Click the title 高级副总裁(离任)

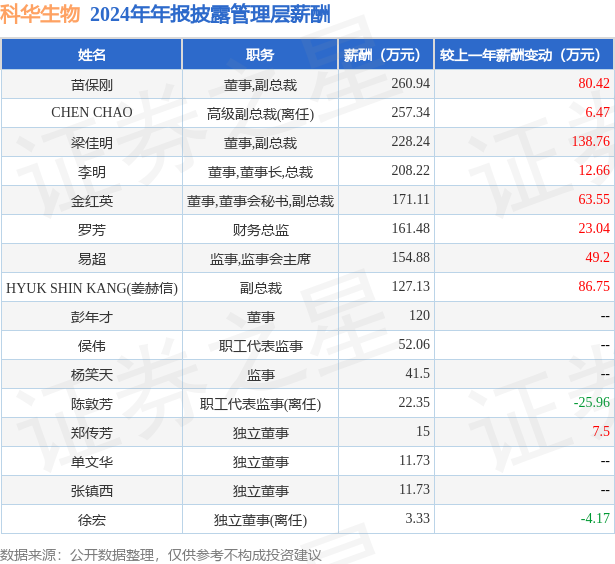(x=260, y=114)
